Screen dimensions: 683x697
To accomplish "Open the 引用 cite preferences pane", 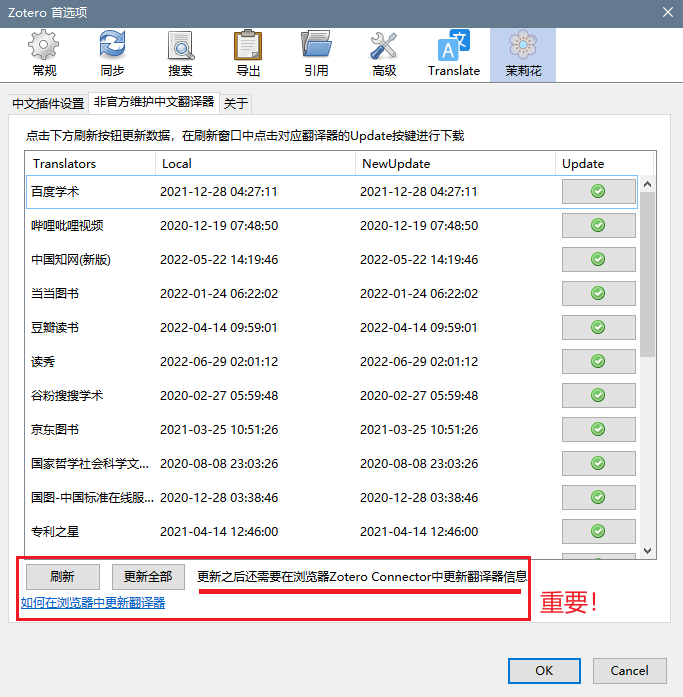I will [316, 54].
